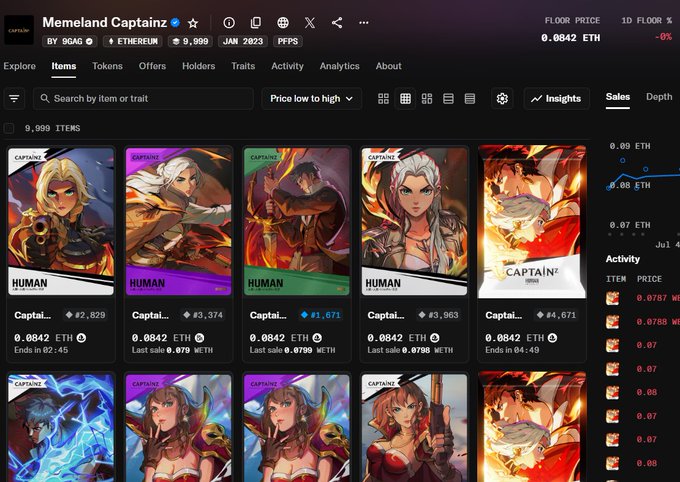
Task: Open the green Human card #1,671 image
Action: 297,222
